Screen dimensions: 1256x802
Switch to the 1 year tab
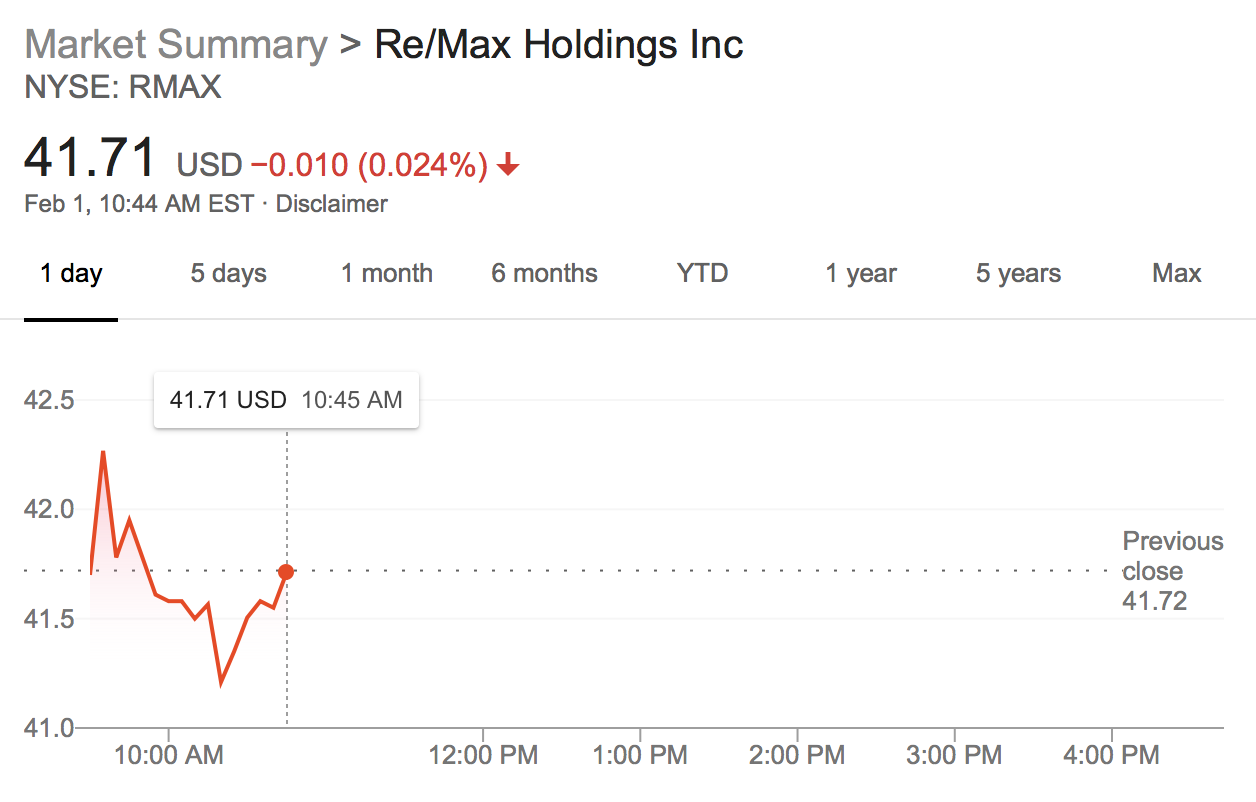(861, 273)
